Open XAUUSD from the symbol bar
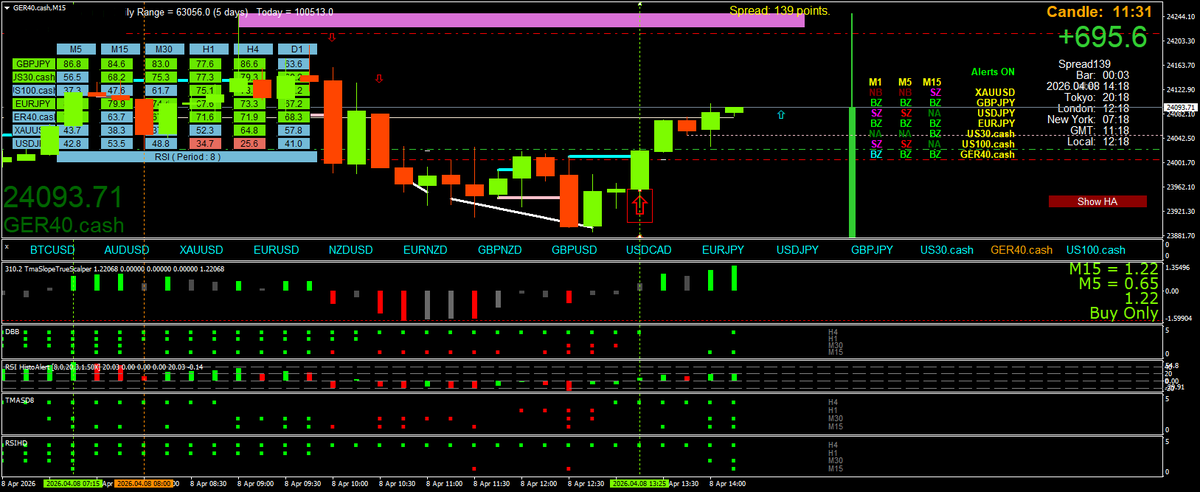 pos(202,250)
